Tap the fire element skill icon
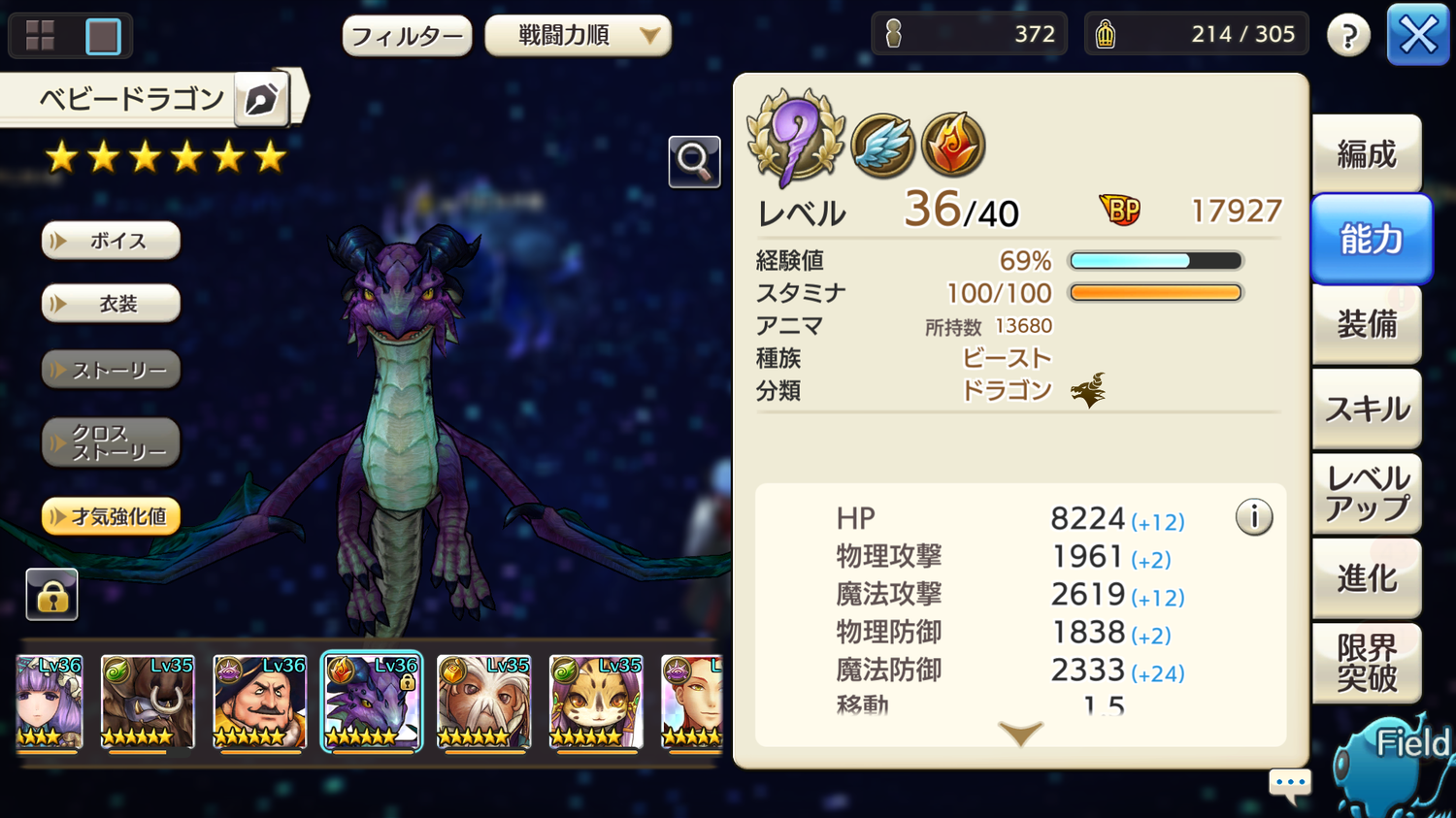This screenshot has height=818, width=1456. point(953,145)
